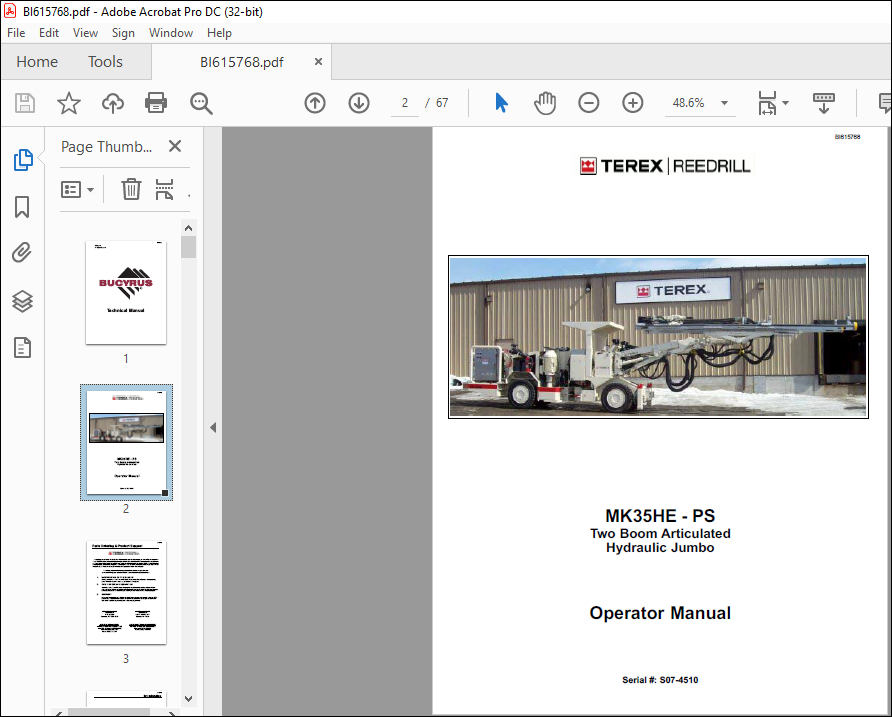This screenshot has height=717, width=892.
Task: Open zoom percentage dropdown arrow
Action: coord(724,103)
